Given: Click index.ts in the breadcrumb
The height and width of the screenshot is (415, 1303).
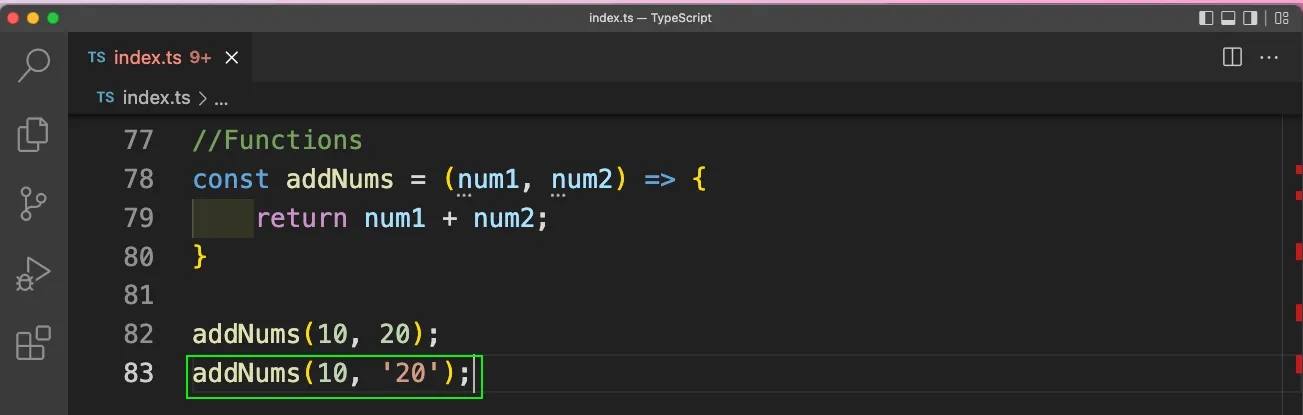Looking at the screenshot, I should [x=156, y=98].
